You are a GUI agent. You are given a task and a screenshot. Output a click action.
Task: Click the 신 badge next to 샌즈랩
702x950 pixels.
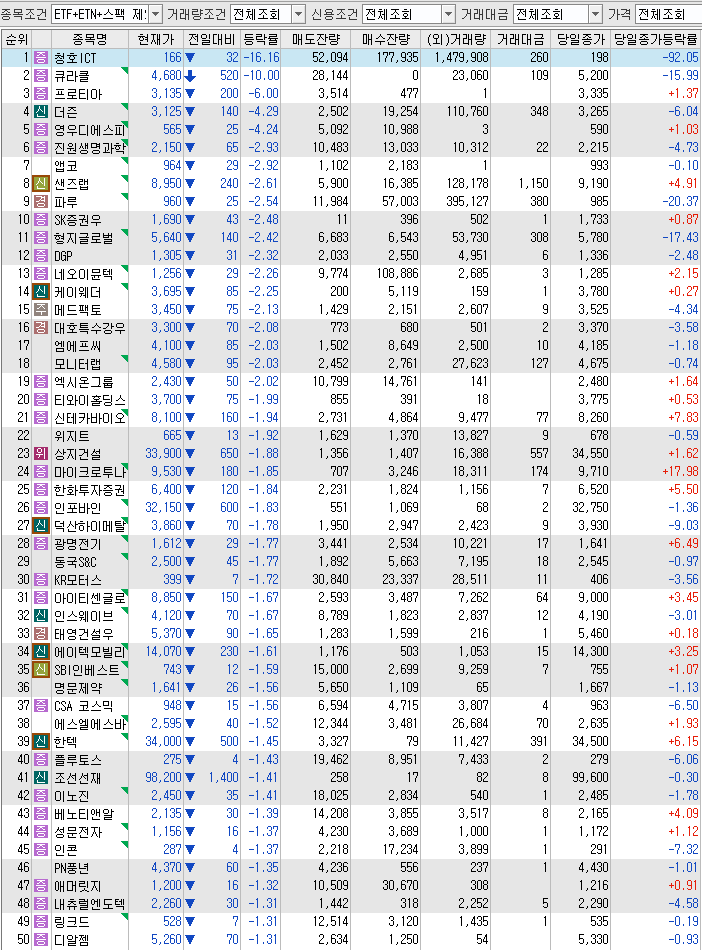pos(41,184)
